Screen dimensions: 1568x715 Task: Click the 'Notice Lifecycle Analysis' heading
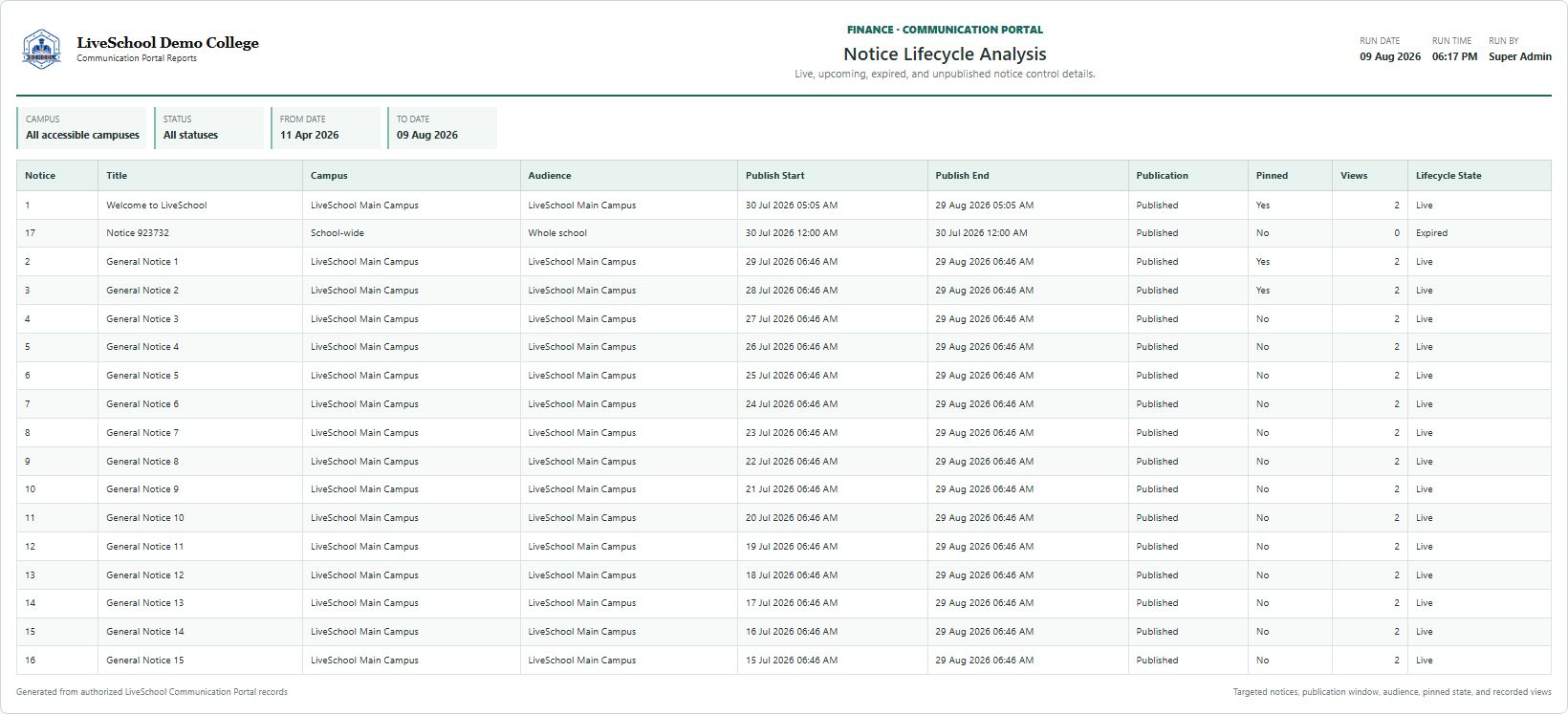[945, 54]
